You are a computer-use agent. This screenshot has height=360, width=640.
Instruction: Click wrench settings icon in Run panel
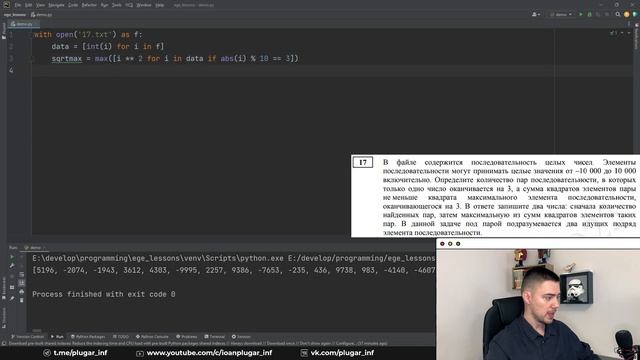tap(12, 266)
